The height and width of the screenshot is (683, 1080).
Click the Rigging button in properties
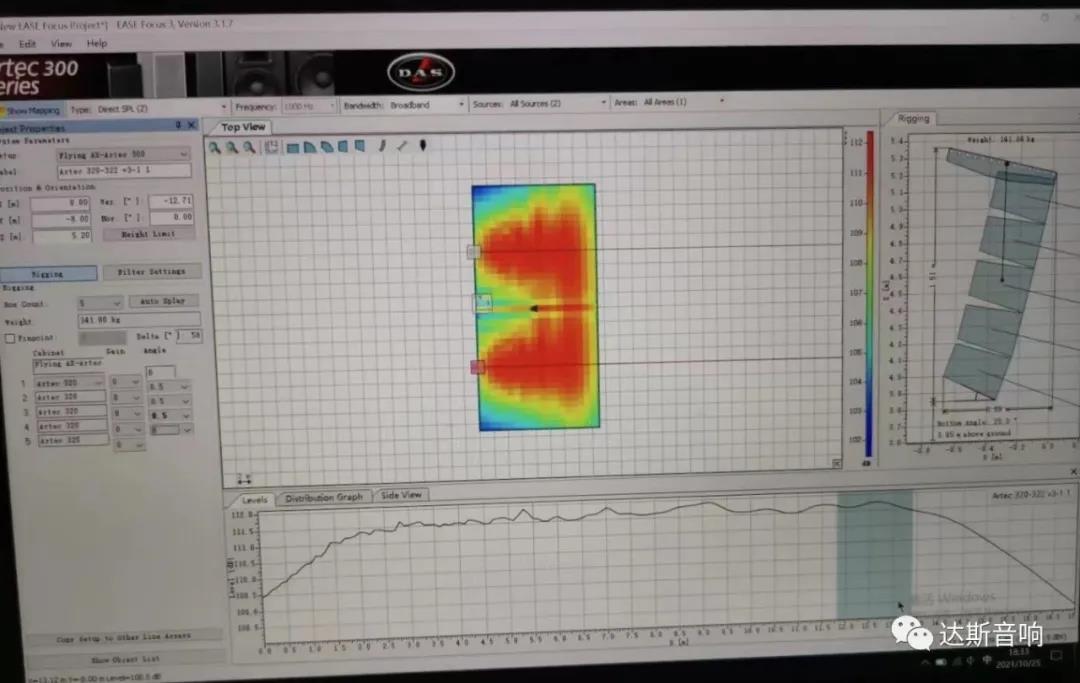tap(48, 274)
